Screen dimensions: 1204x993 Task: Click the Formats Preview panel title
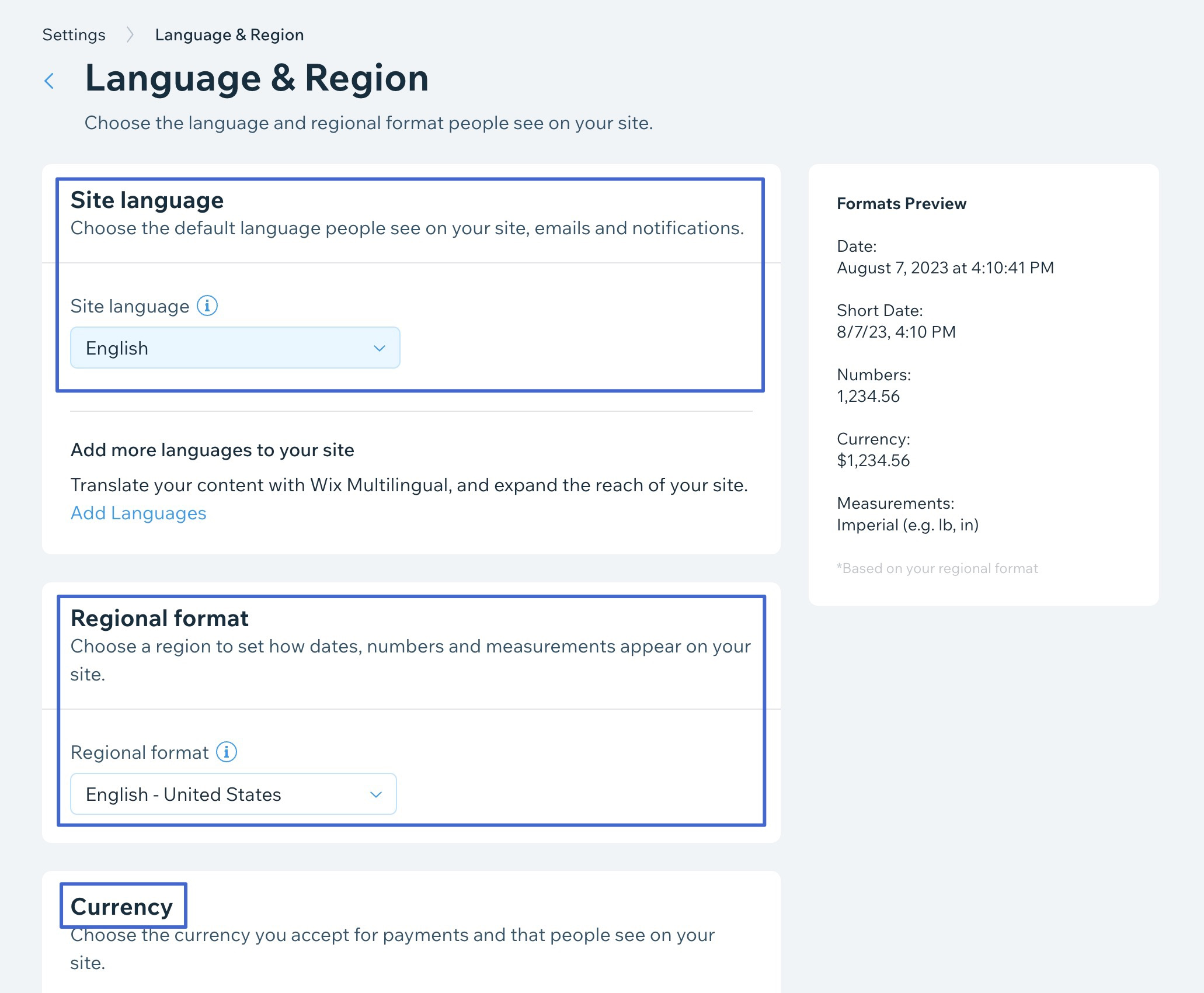point(901,203)
